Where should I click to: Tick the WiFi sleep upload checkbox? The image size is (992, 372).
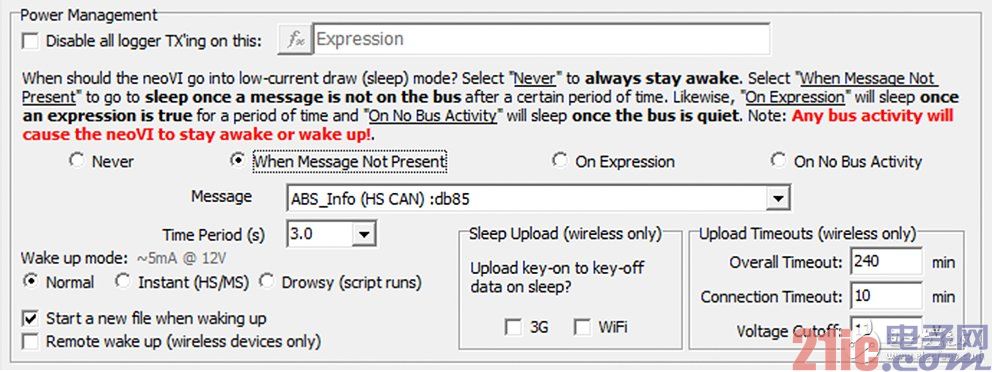coord(582,327)
